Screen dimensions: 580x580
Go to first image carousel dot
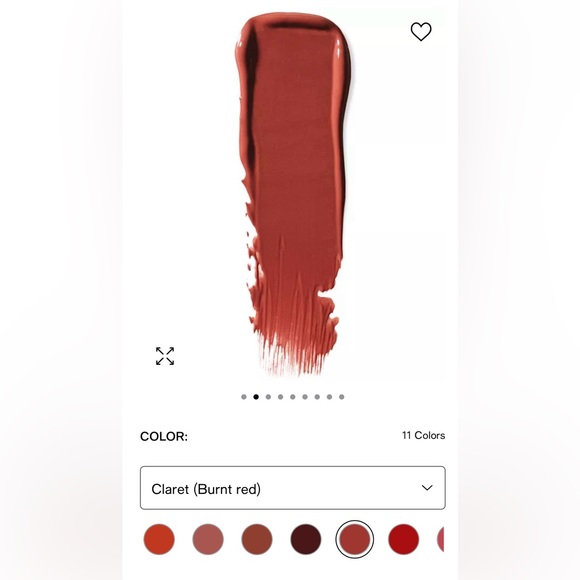(244, 397)
